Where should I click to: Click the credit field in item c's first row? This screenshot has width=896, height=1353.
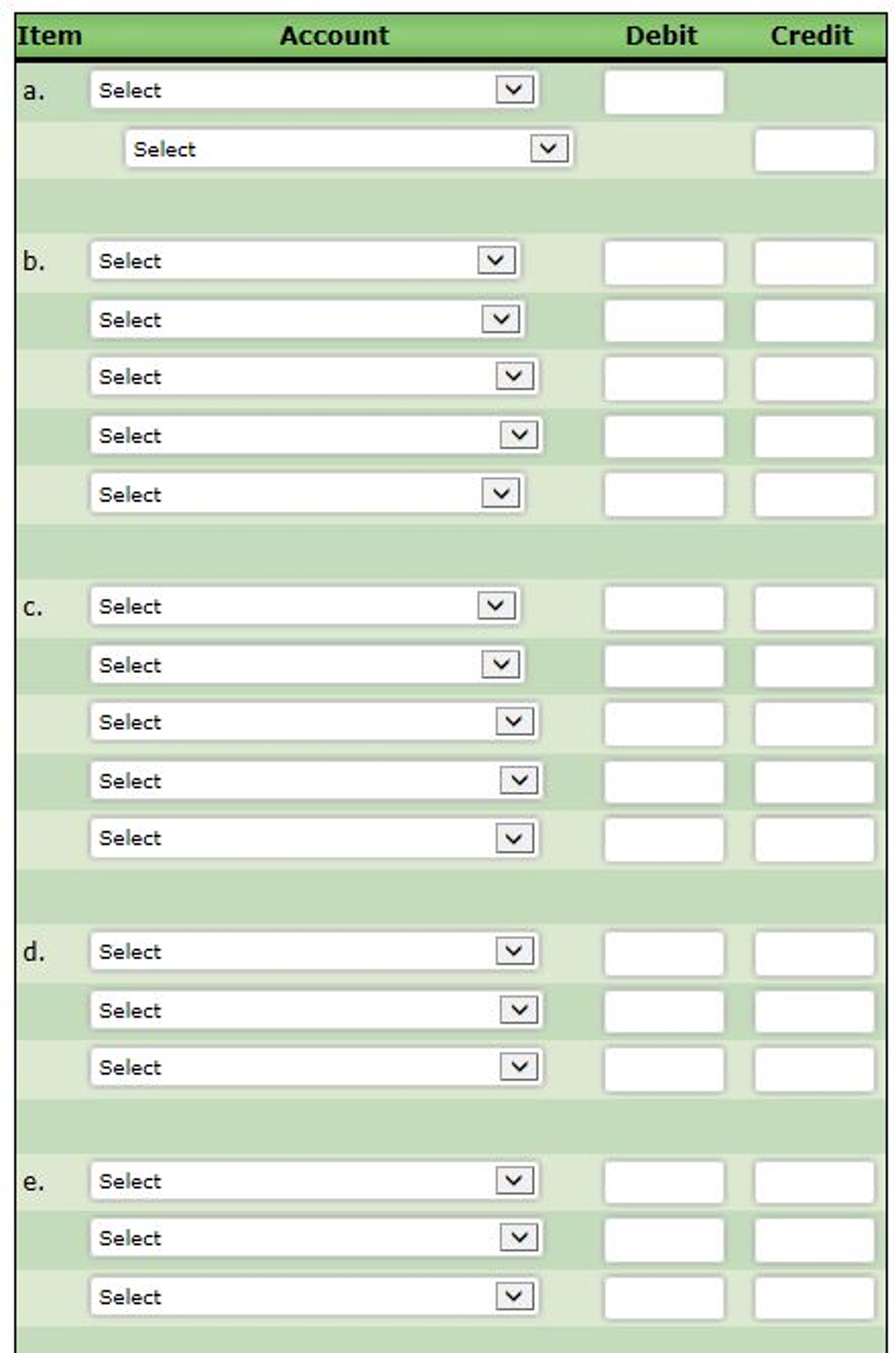tap(813, 608)
